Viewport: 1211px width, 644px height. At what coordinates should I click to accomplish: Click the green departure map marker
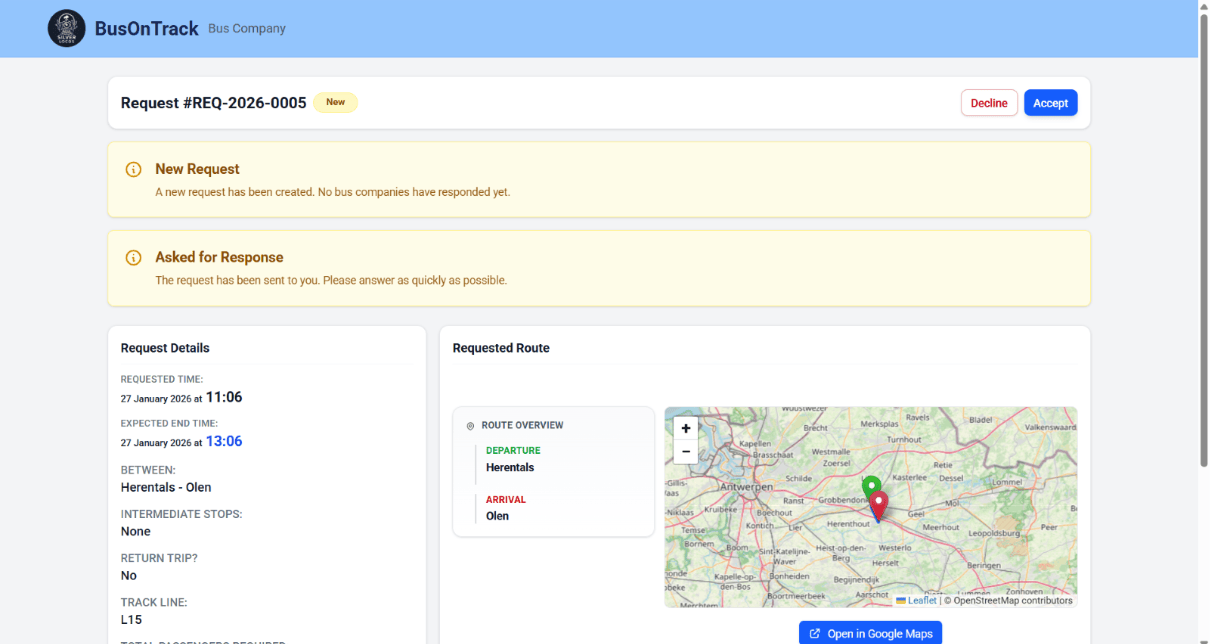tap(871, 488)
